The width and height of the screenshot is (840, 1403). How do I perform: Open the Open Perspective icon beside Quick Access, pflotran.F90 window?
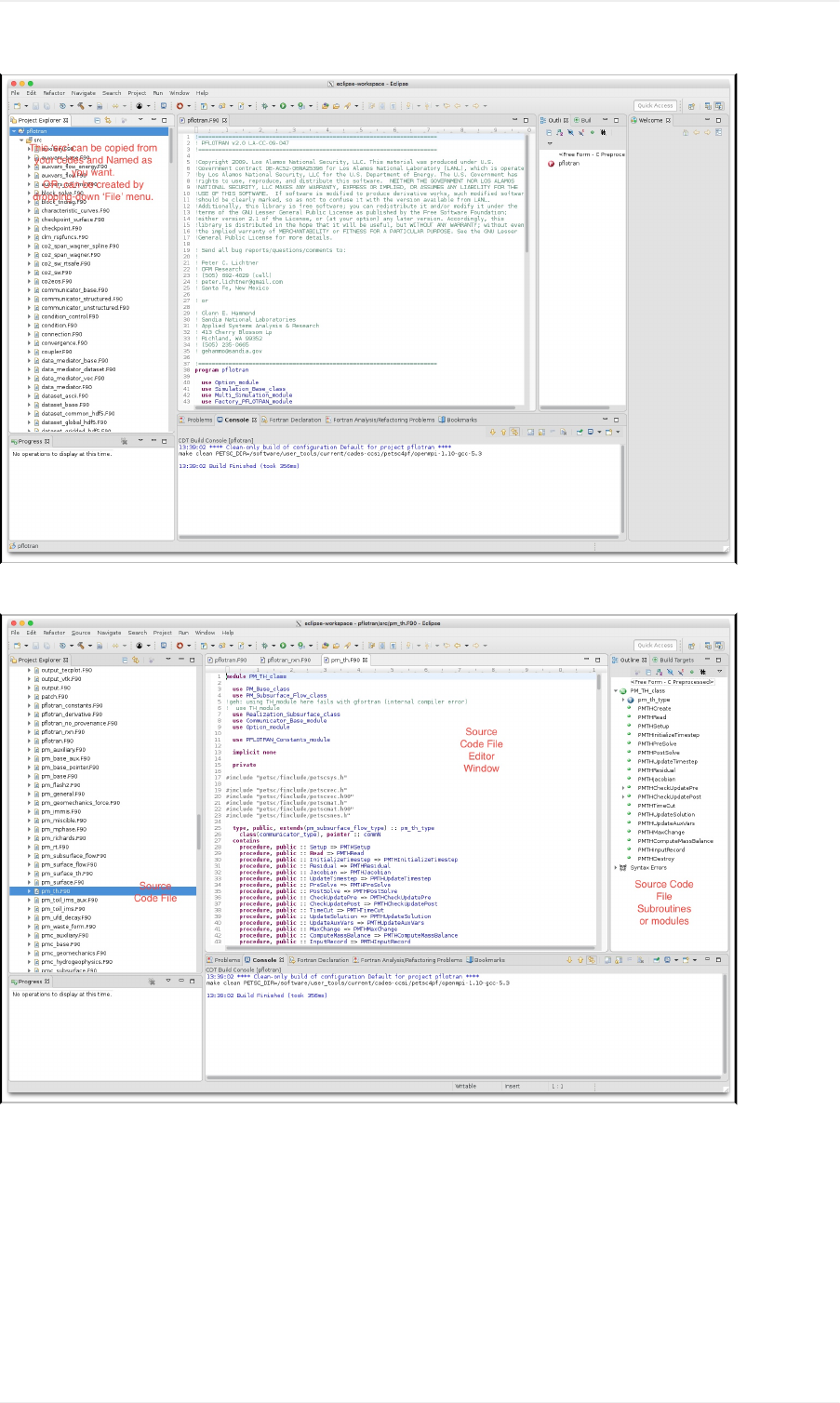(691, 105)
